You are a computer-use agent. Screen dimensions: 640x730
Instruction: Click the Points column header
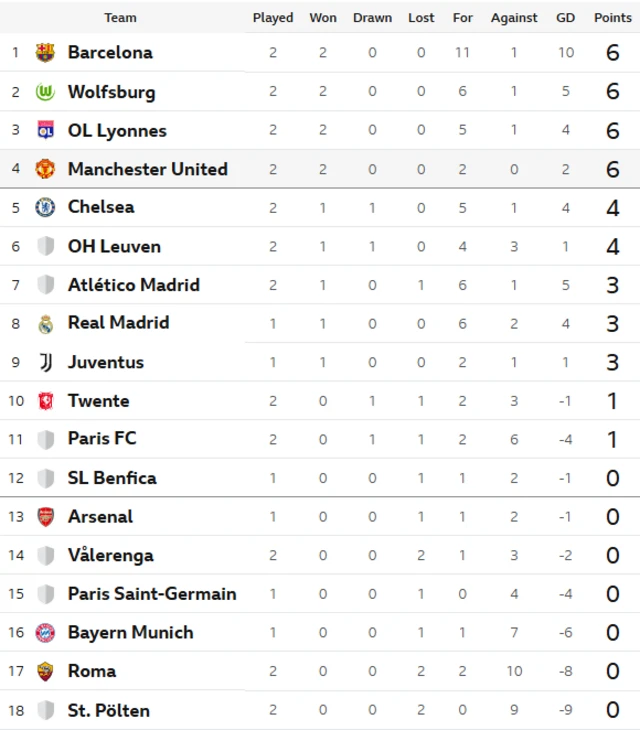[613, 18]
